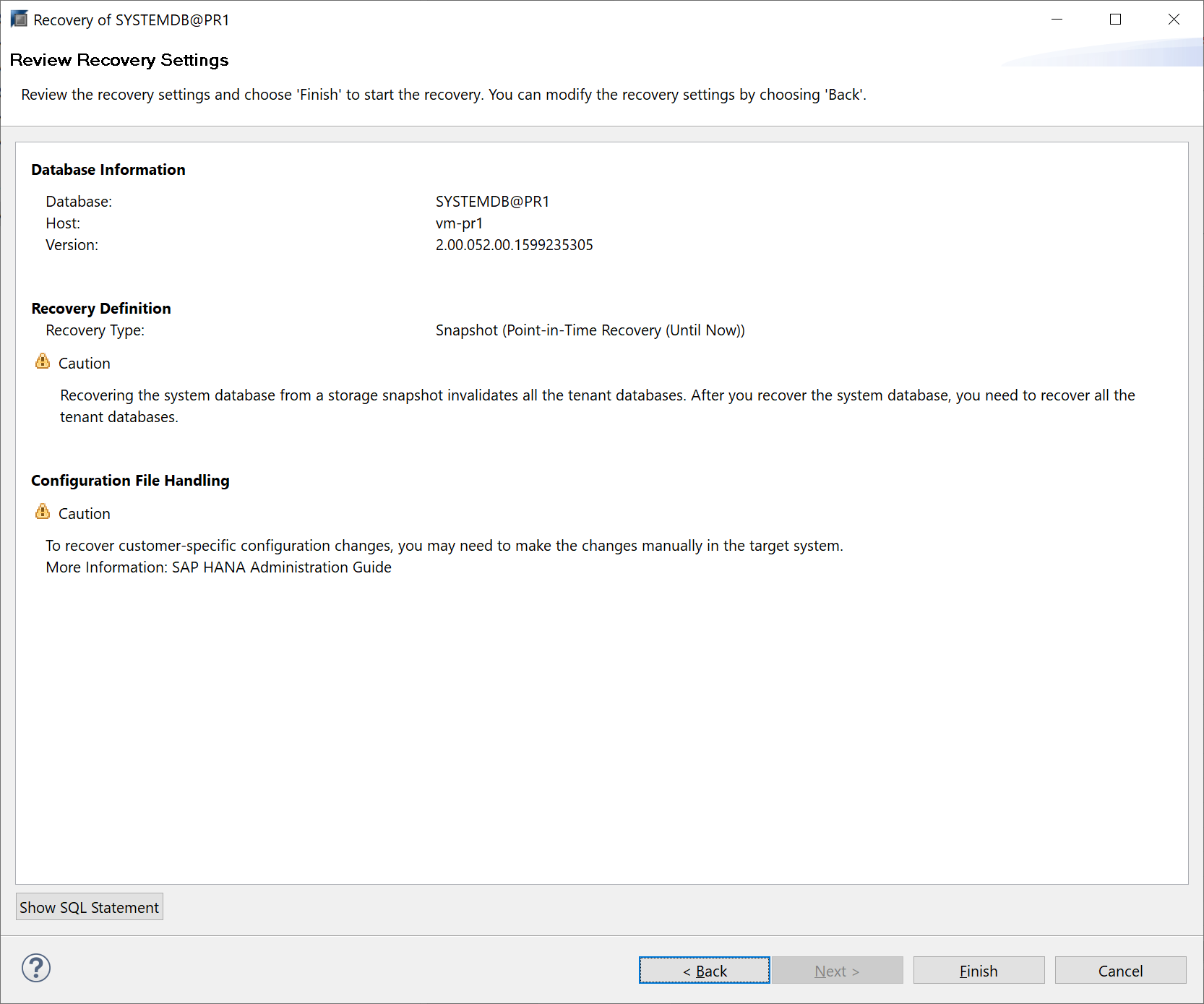This screenshot has height=1004, width=1204.
Task: Click the disabled Next button
Action: 837,971
